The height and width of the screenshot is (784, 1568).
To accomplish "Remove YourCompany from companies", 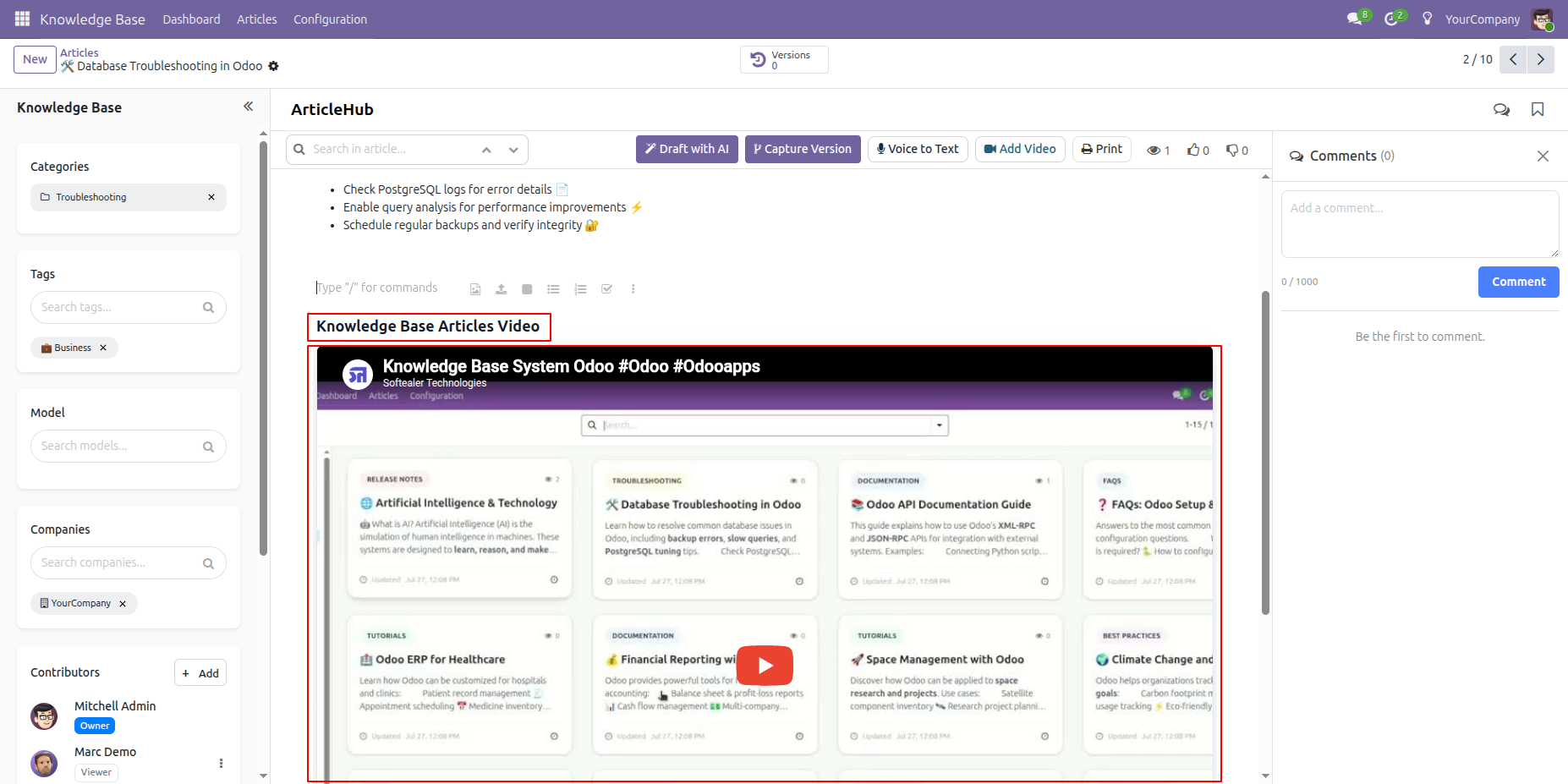I will point(123,604).
